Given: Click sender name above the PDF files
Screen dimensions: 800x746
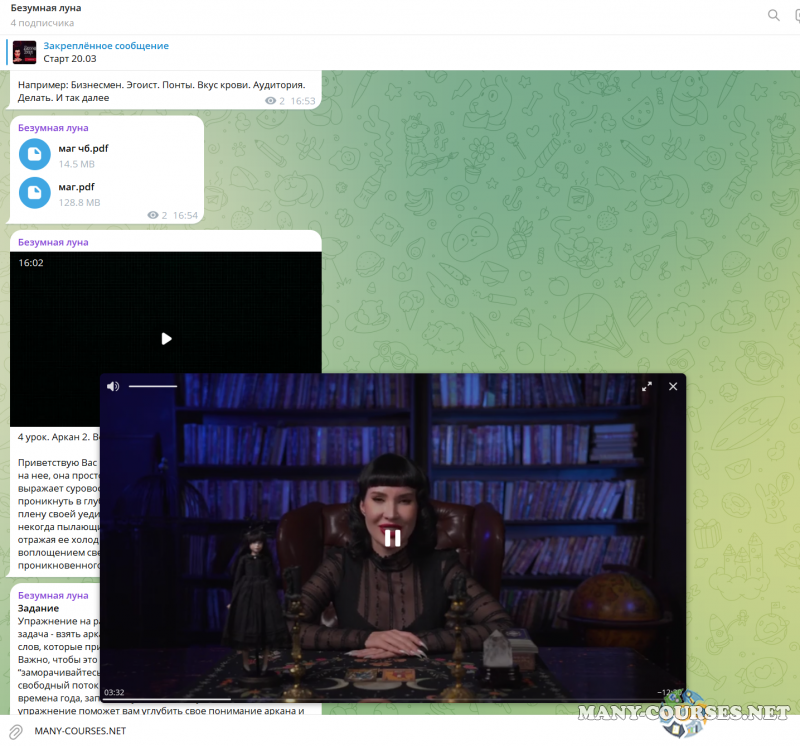Looking at the screenshot, I should pos(53,128).
